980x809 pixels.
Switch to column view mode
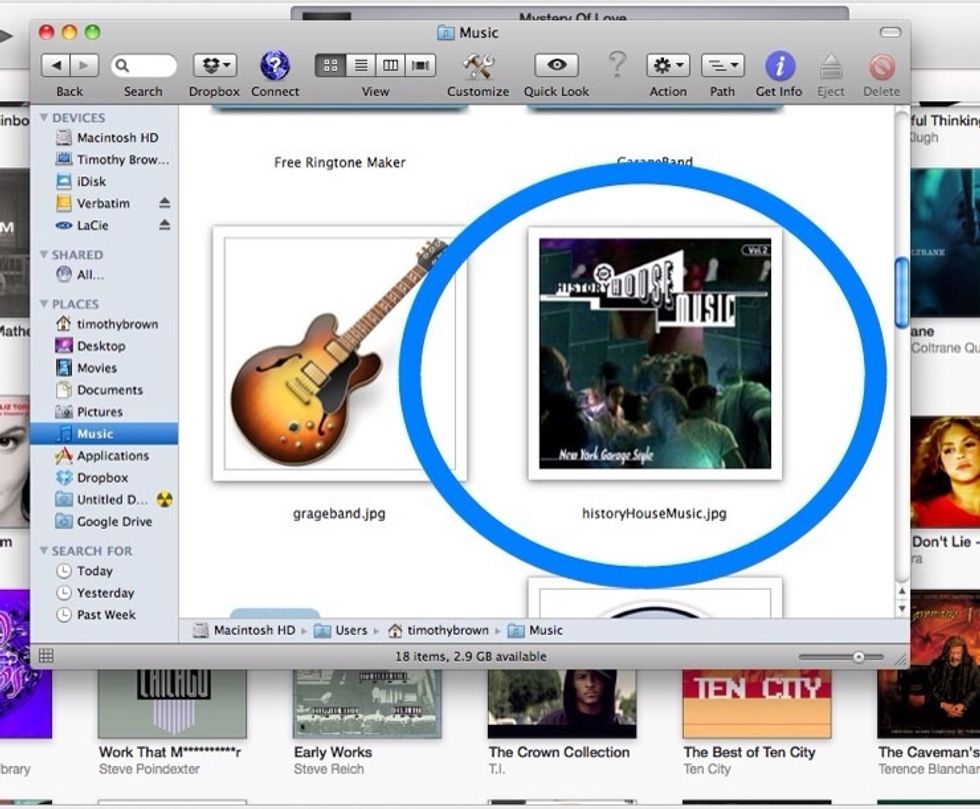click(389, 63)
